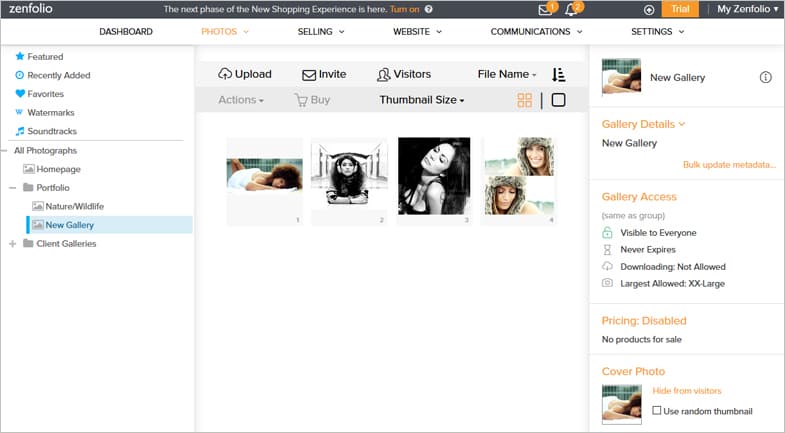Click the gallery info icon
The image size is (785, 433).
click(765, 77)
